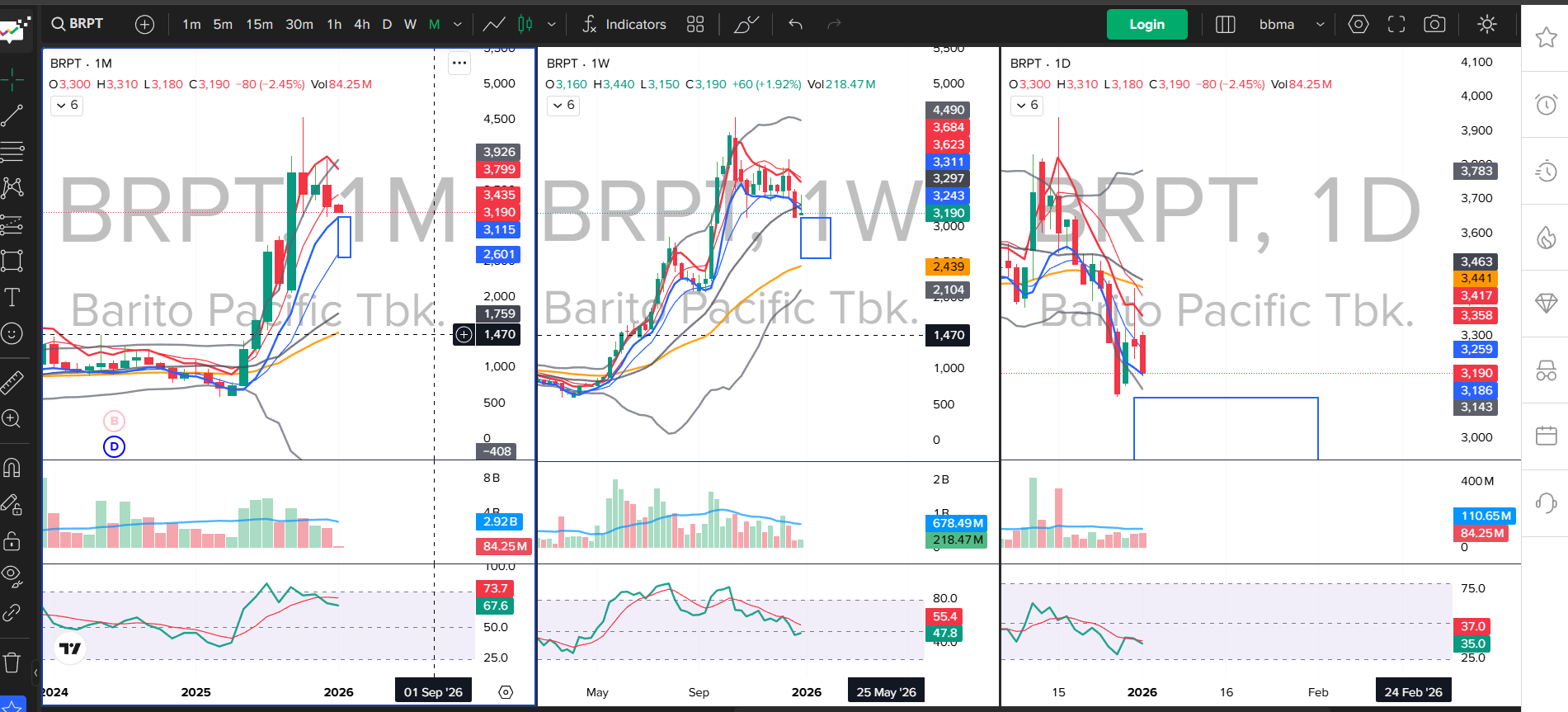Open the replay history clock panel
This screenshot has width=1568, height=712.
tap(1546, 171)
